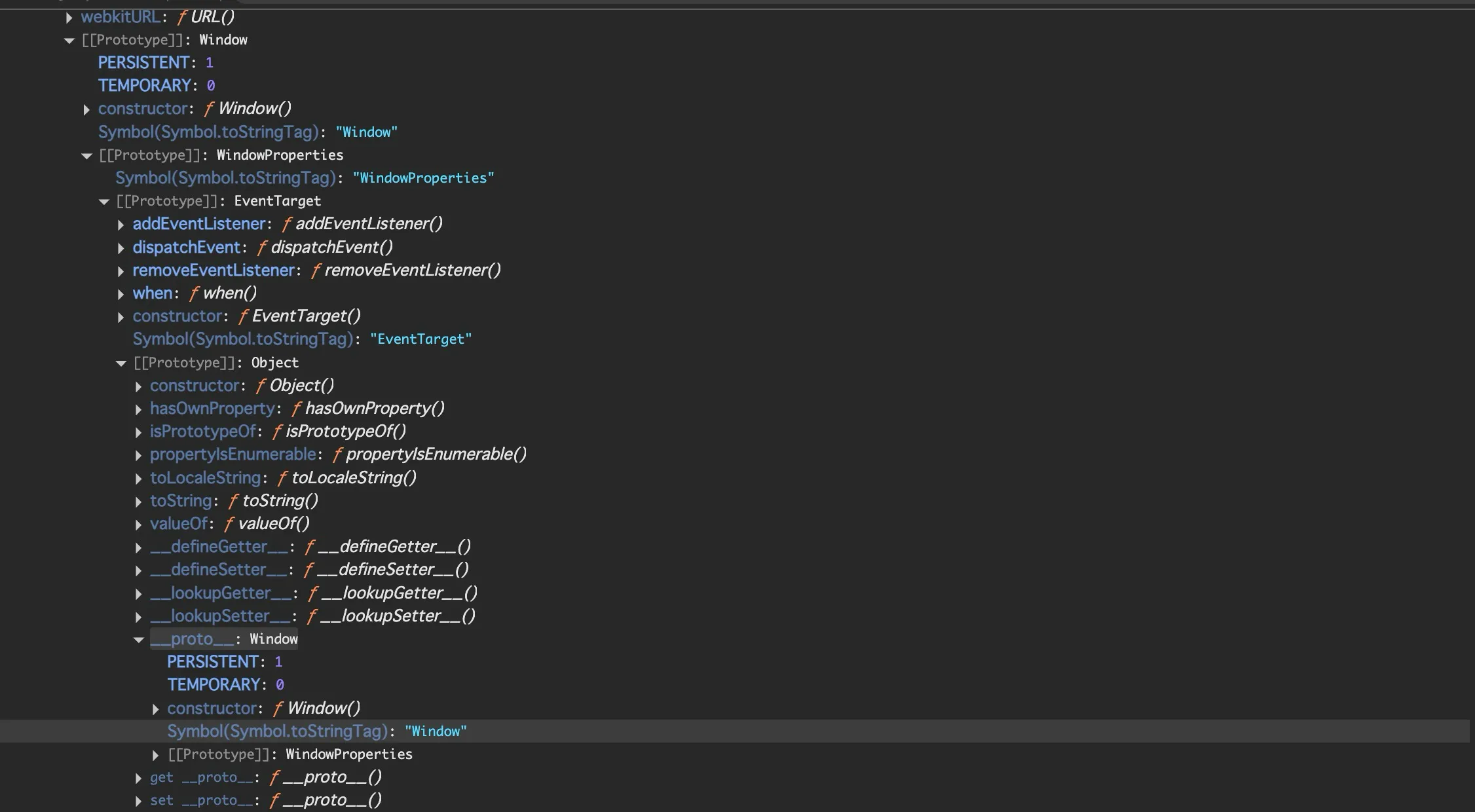Expand the removeEventListener entry arrow

click(121, 271)
